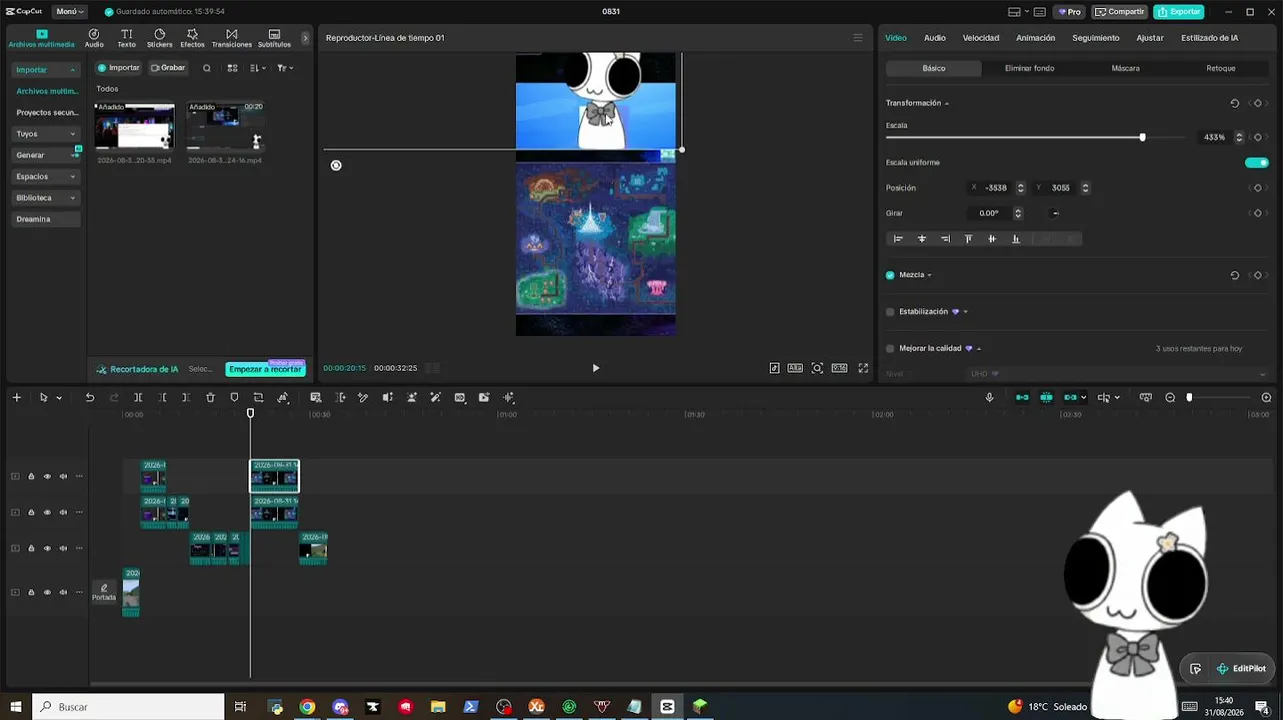Screen dimensions: 1283x720
Task: Open the media sort dropdown
Action: (258, 68)
